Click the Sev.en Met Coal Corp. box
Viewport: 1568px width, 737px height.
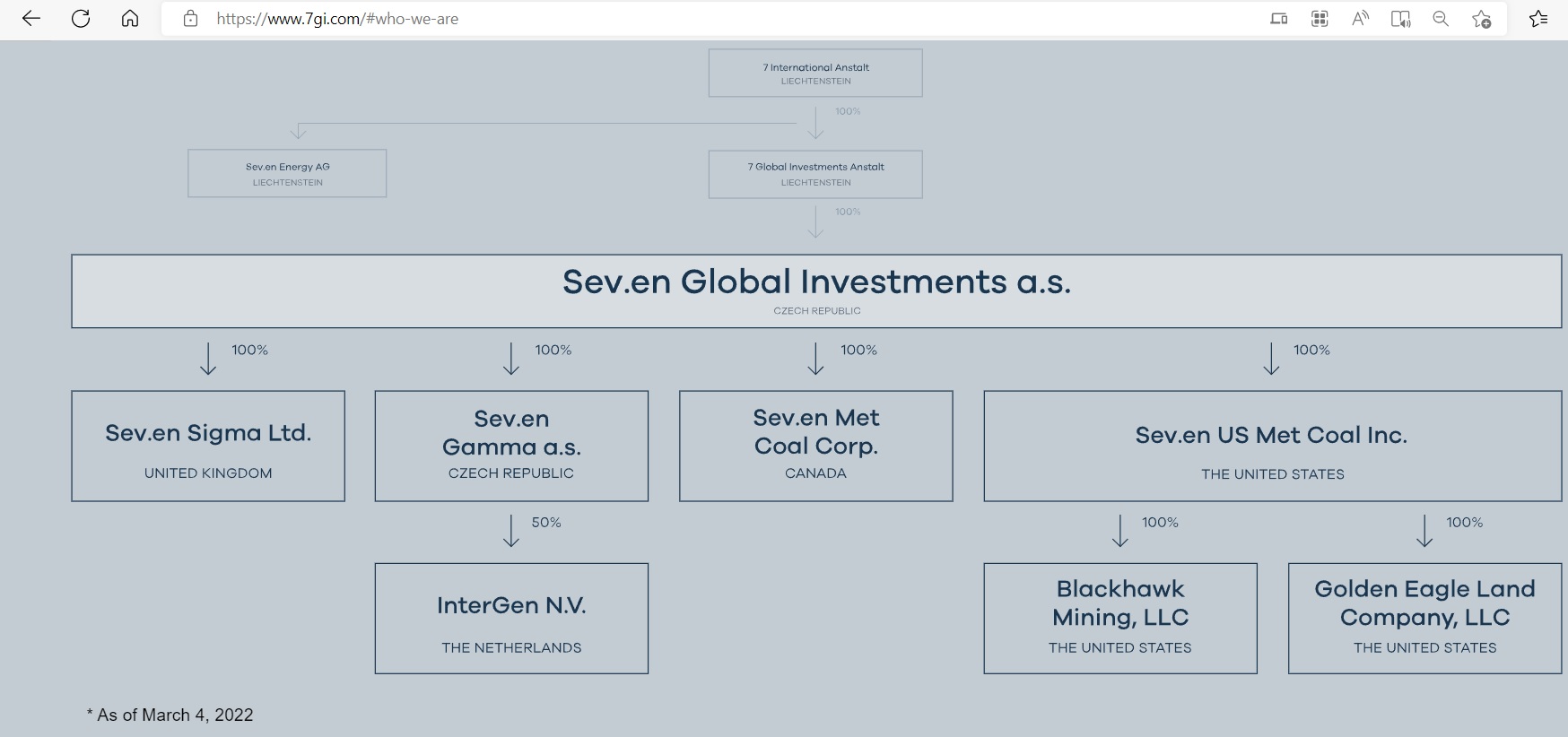click(816, 446)
